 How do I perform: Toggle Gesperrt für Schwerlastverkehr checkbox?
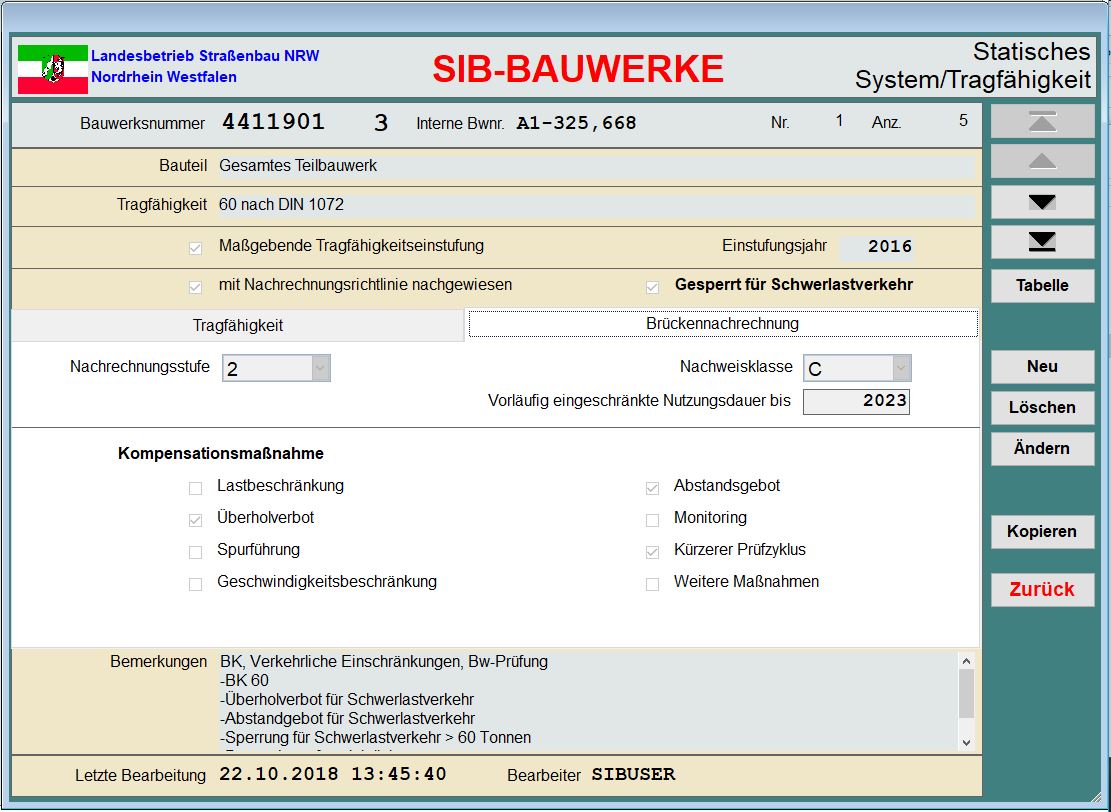coord(653,287)
